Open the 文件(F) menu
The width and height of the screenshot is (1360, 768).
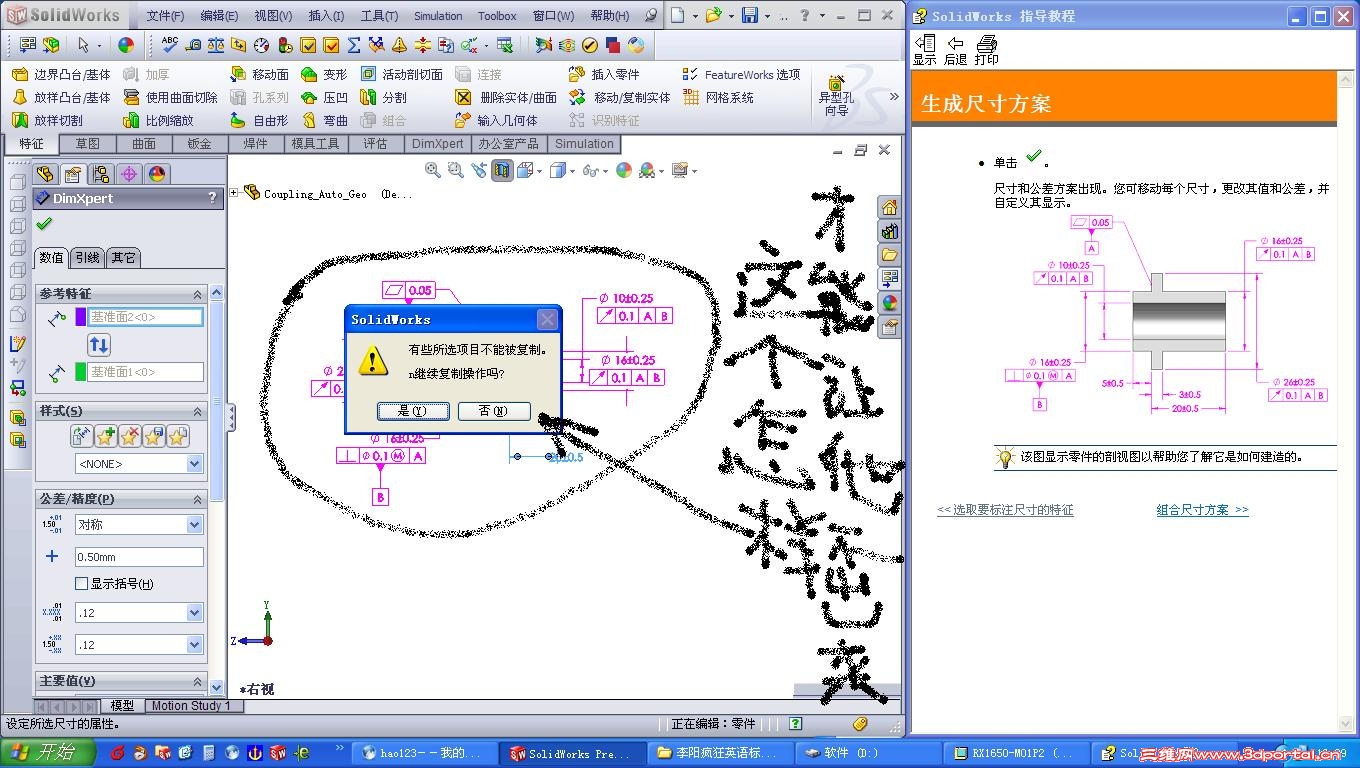point(165,16)
